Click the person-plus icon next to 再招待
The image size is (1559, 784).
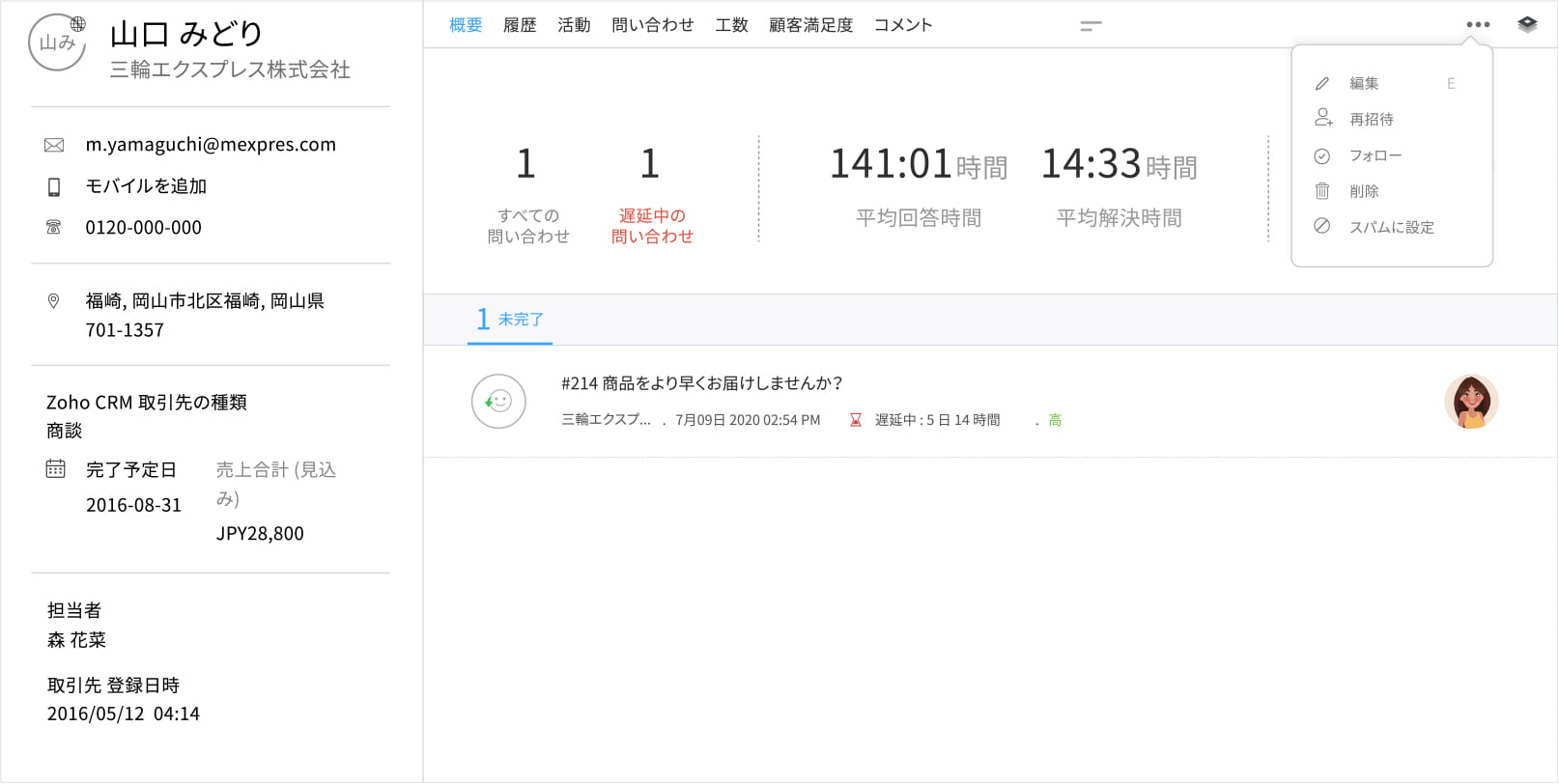(x=1323, y=118)
